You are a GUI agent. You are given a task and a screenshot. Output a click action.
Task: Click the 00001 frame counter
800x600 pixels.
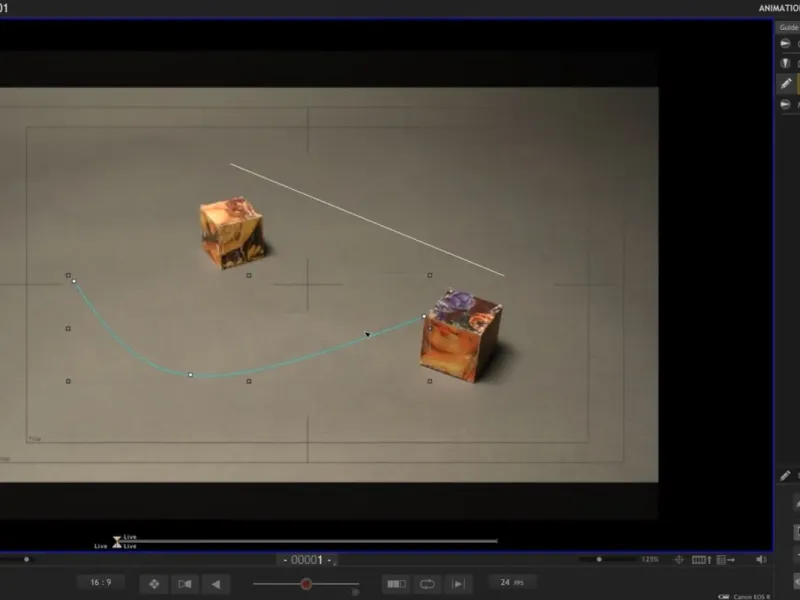(x=307, y=560)
